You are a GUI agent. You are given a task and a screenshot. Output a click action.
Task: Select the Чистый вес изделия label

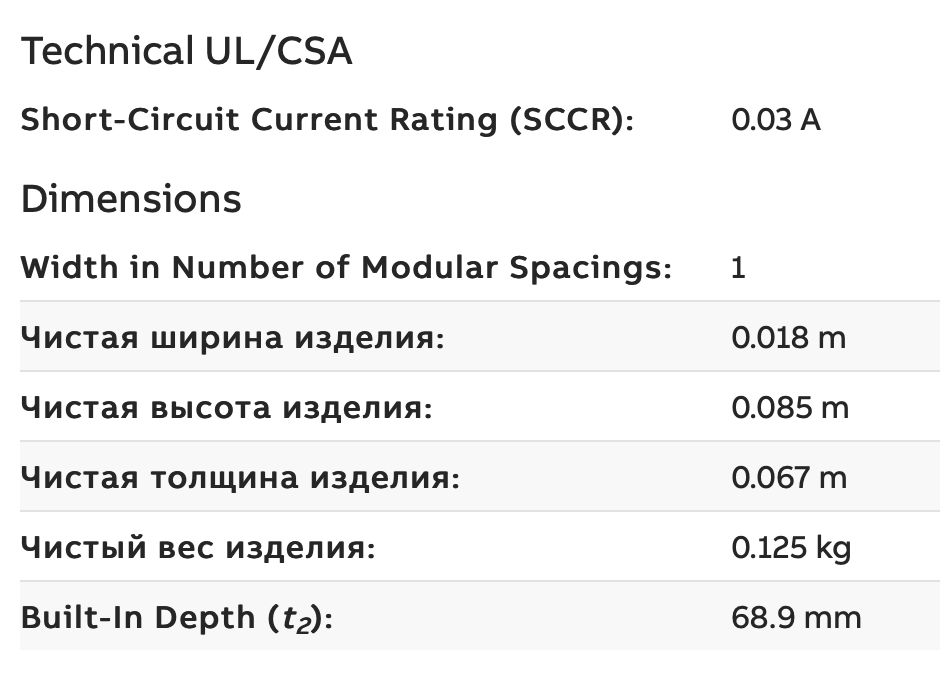point(198,548)
